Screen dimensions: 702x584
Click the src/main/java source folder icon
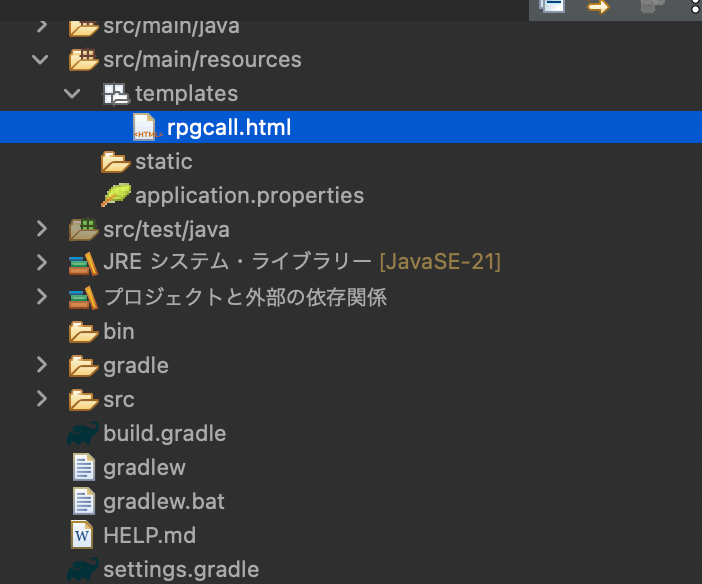84,27
